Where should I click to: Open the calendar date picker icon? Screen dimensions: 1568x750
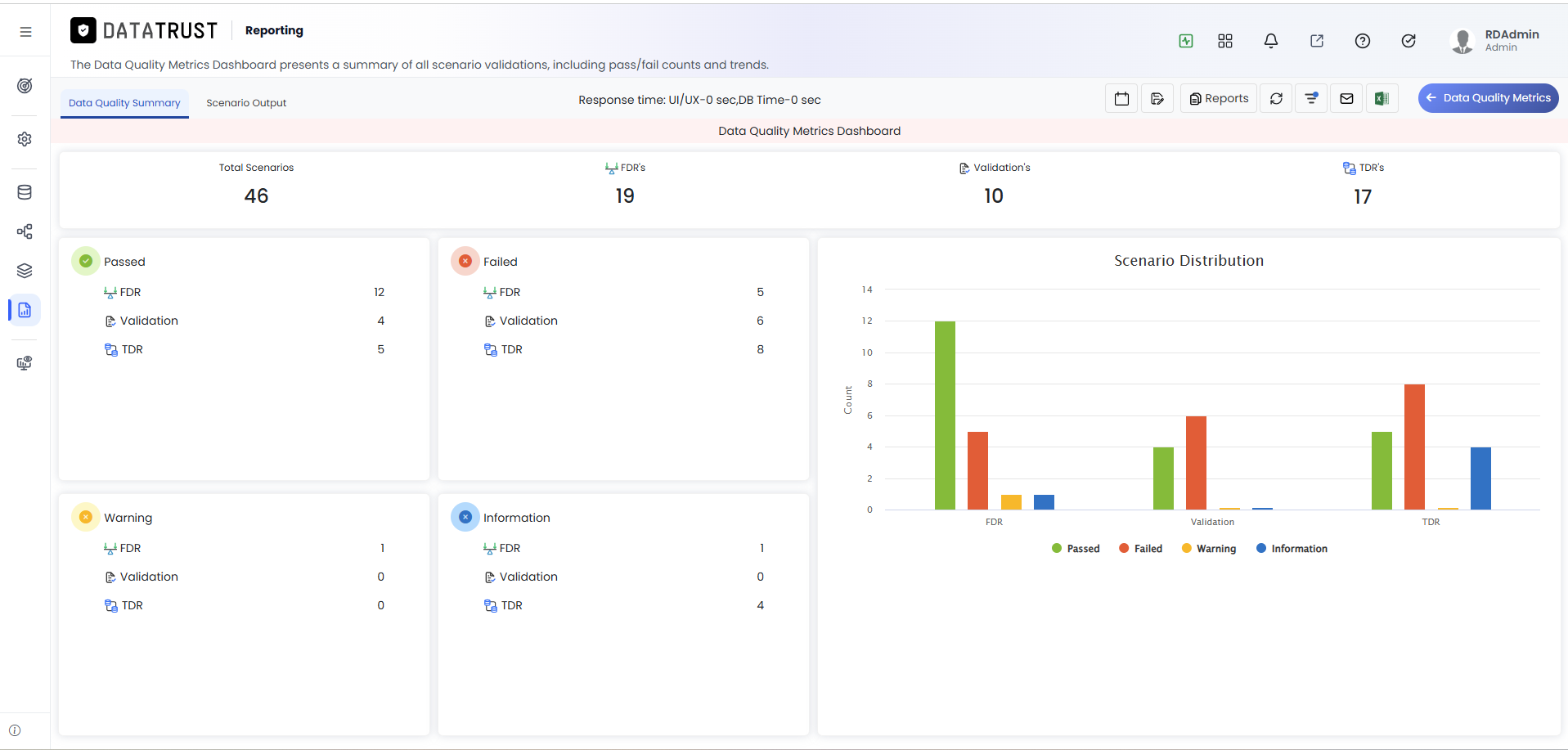[x=1121, y=99]
